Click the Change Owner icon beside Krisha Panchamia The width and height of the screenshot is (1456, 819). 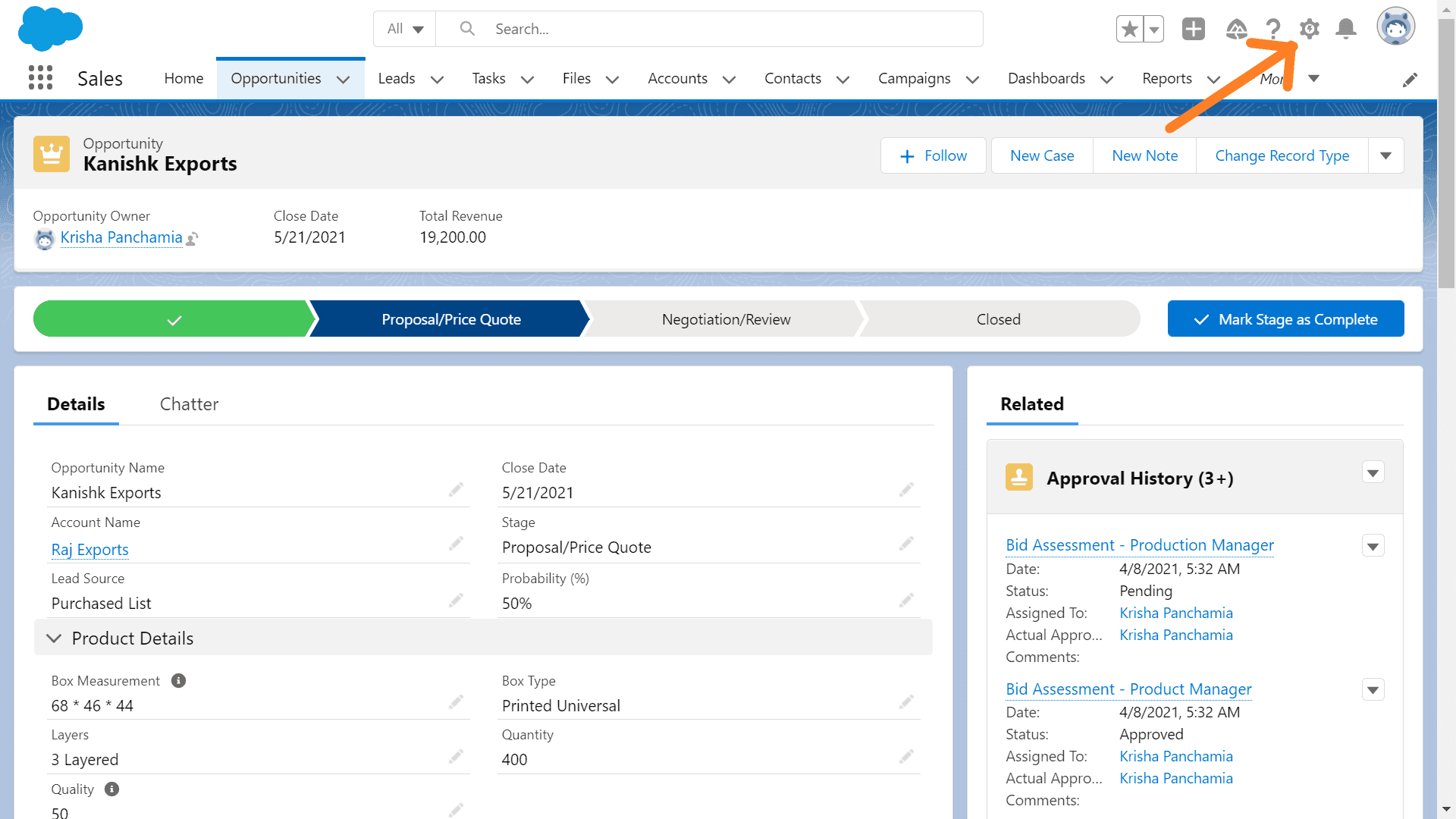point(193,239)
